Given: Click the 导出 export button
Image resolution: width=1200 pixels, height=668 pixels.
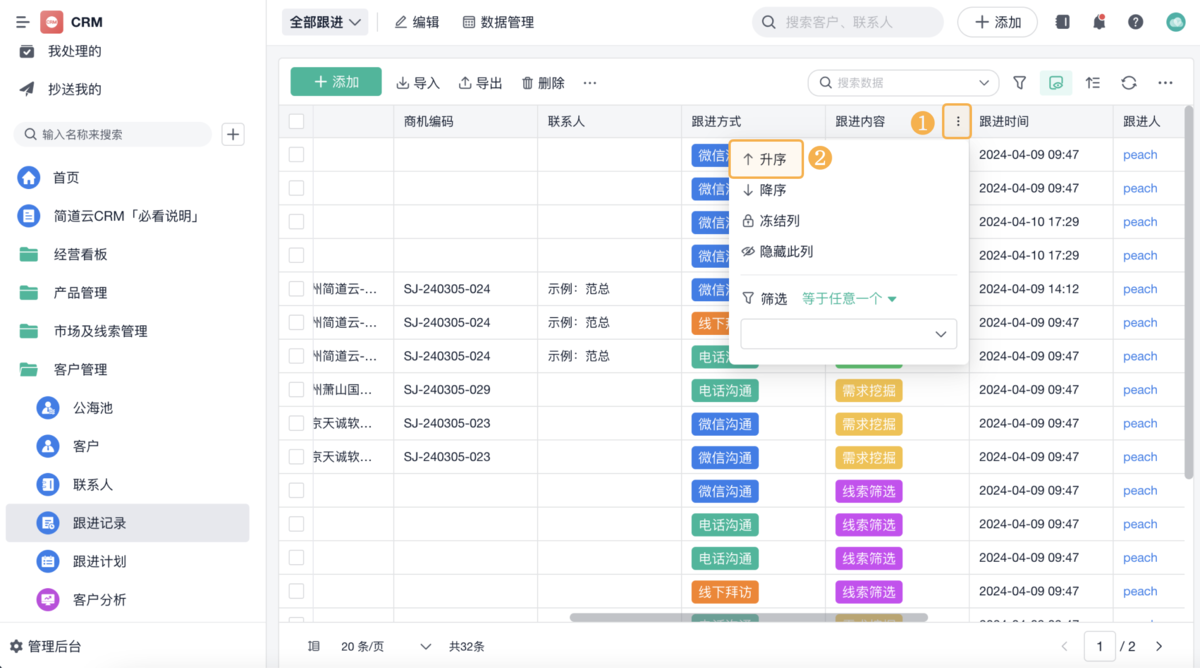Looking at the screenshot, I should click(480, 83).
